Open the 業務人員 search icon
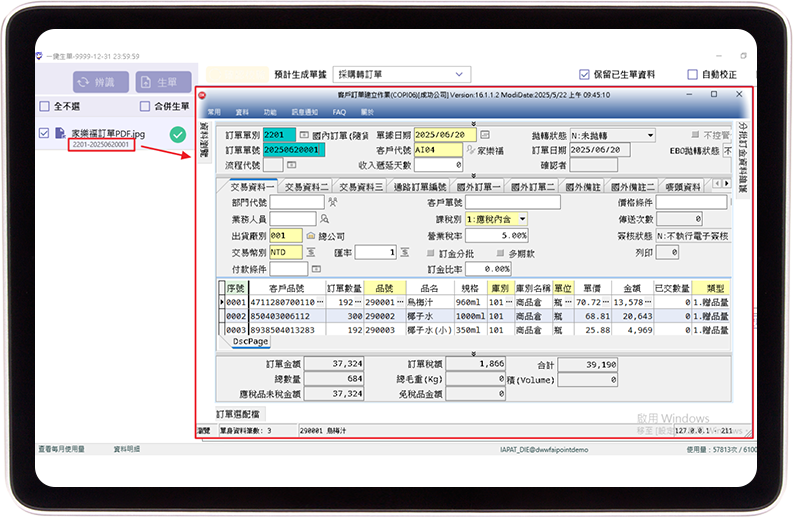 pyautogui.click(x=324, y=218)
